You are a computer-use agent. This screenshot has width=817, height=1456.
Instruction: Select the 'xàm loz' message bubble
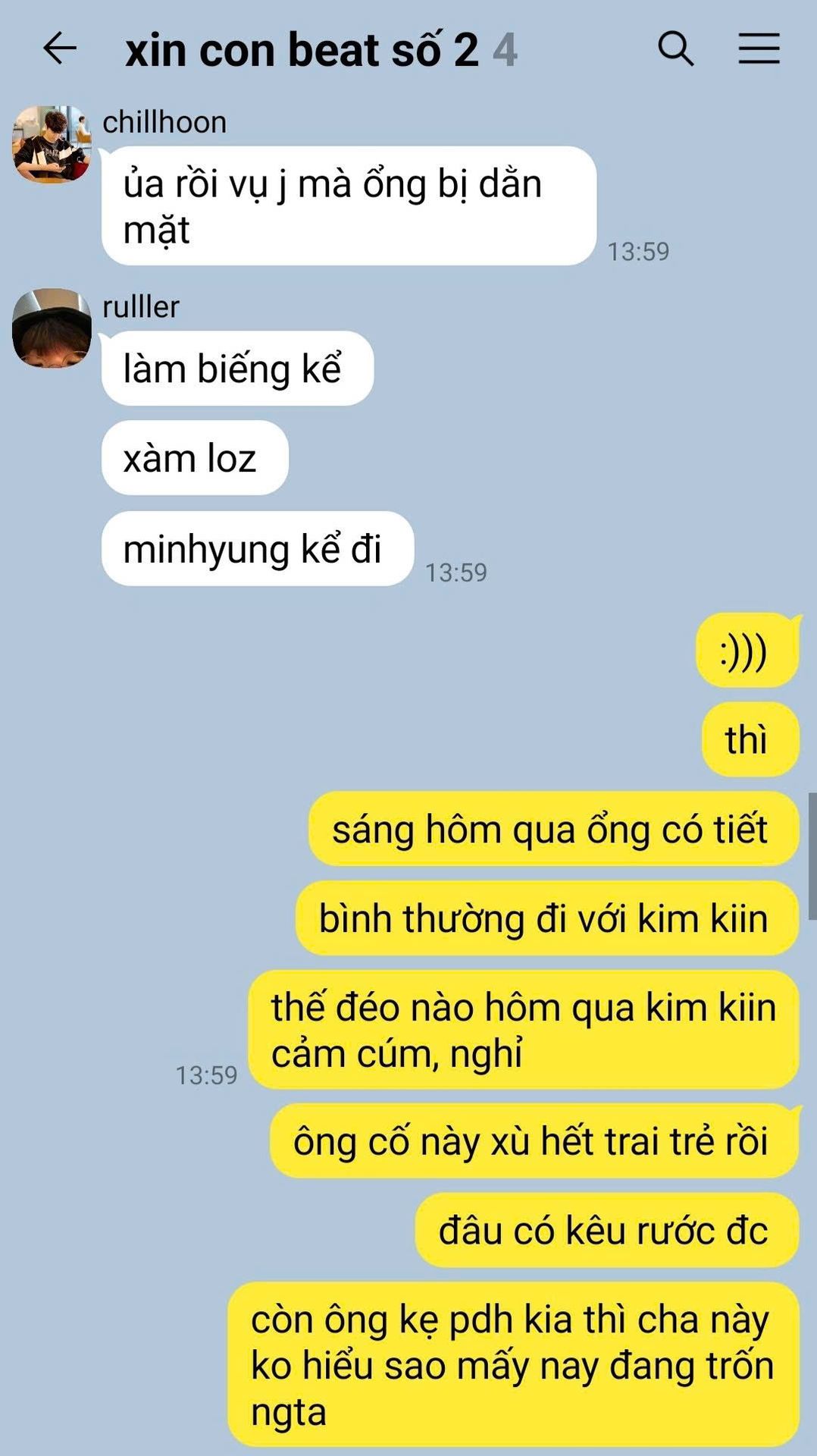(x=195, y=458)
